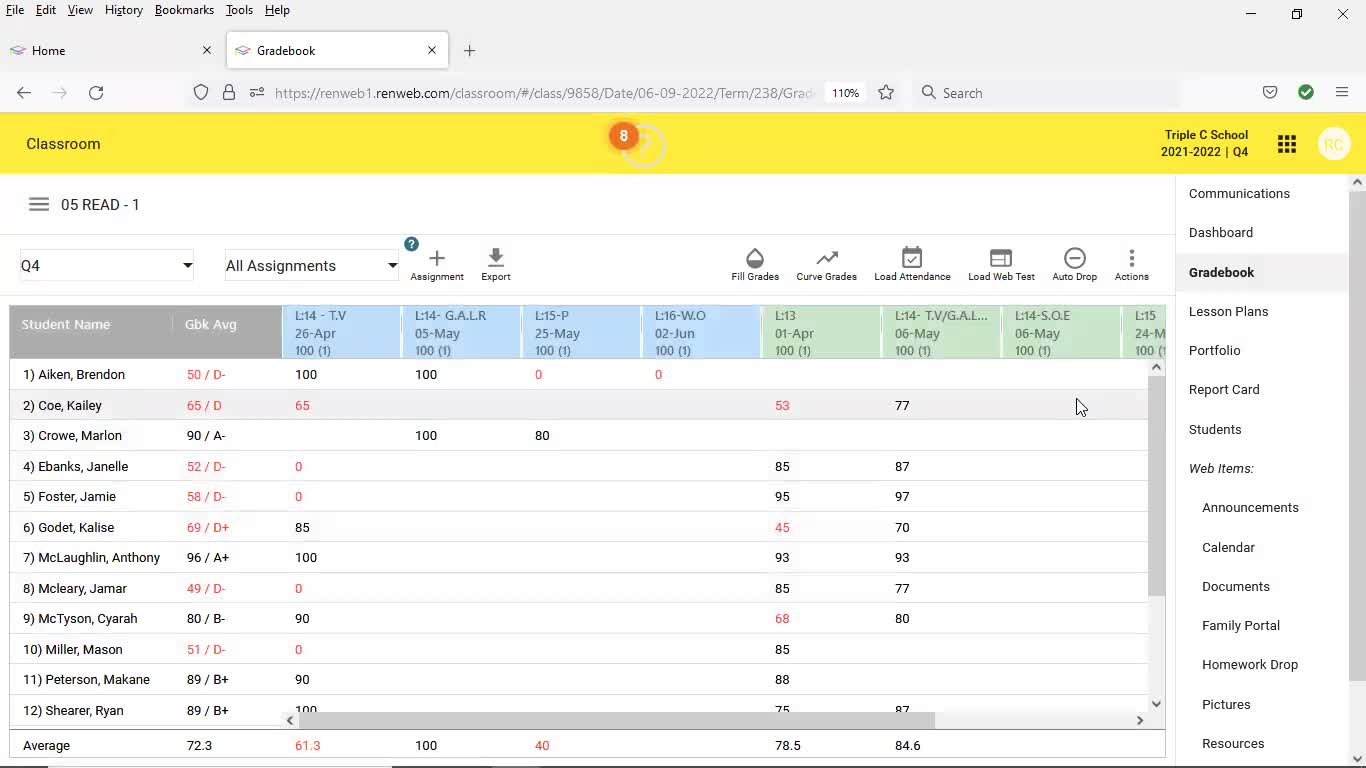Click the RC user avatar
Screen dimensions: 1366x768
1334,144
